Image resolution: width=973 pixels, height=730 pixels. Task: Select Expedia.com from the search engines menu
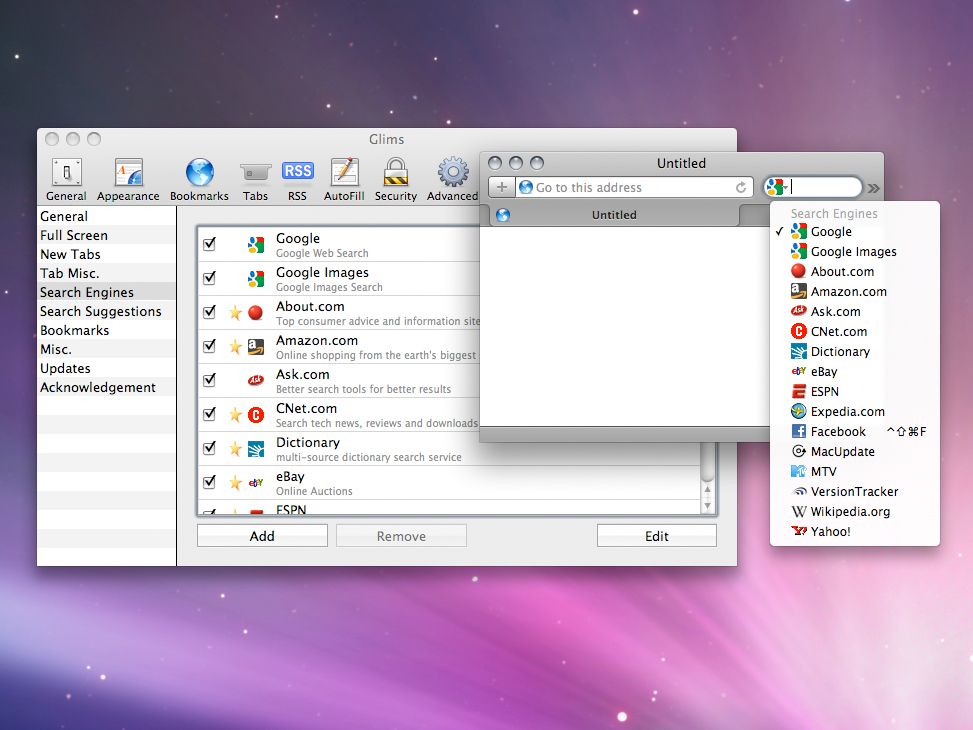tap(854, 412)
